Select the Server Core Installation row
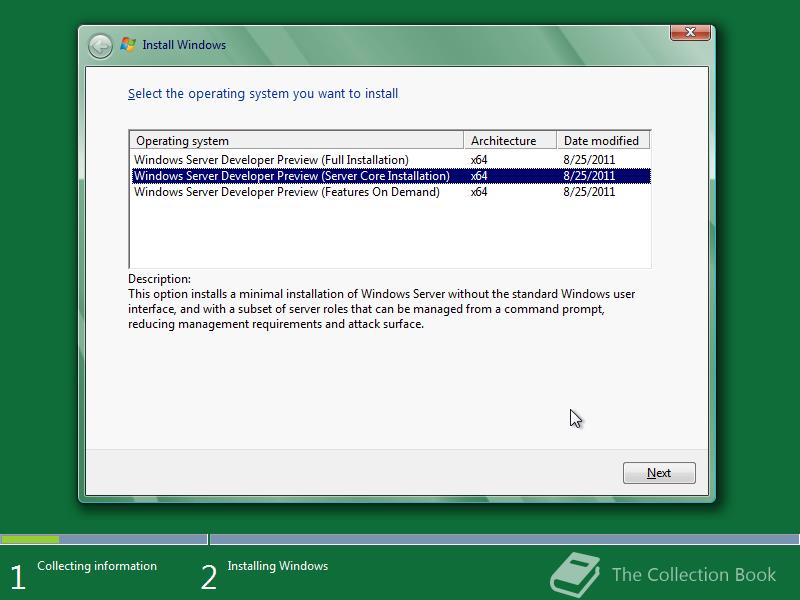800x600 pixels. (x=391, y=176)
